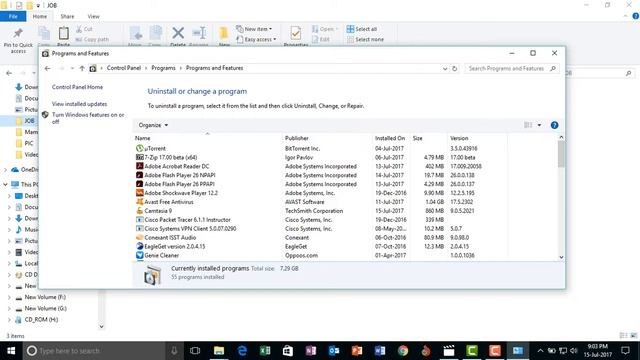640x360 pixels.
Task: Open Outlook from the taskbar
Action: click(334, 351)
